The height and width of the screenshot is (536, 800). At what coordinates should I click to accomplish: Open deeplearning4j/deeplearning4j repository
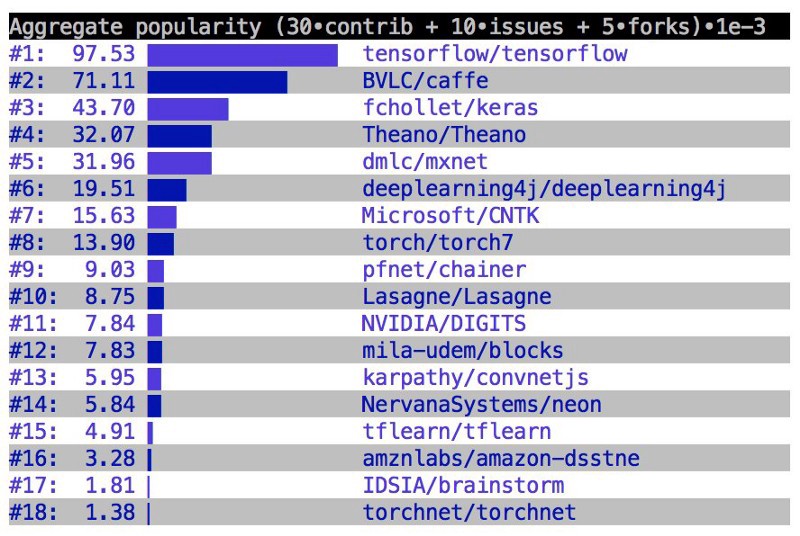(544, 189)
